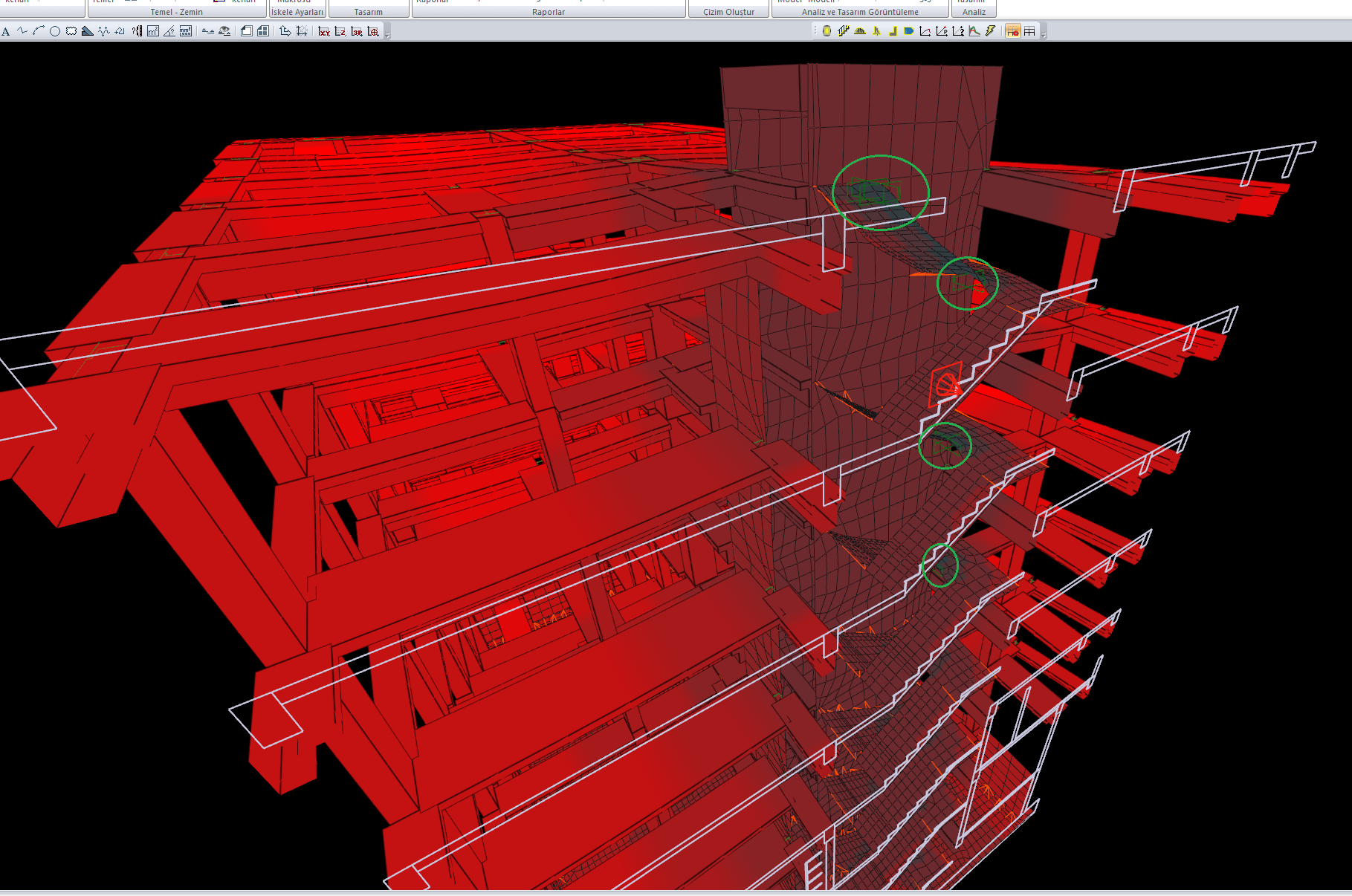Click the lightning bolt analysis icon
Screen dimensions: 1352x896
(x=991, y=31)
